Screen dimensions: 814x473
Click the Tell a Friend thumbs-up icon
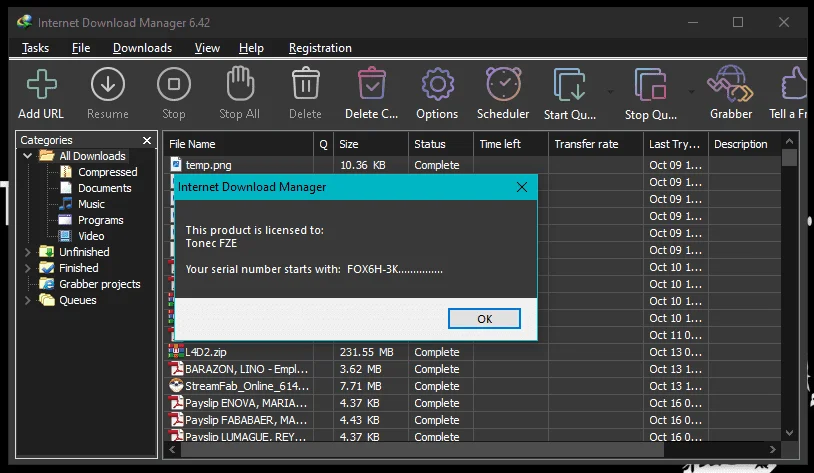point(794,84)
